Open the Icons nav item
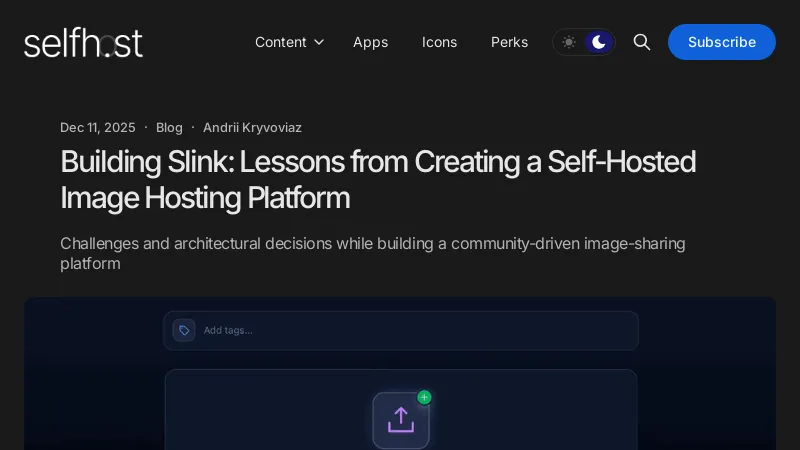 (439, 42)
